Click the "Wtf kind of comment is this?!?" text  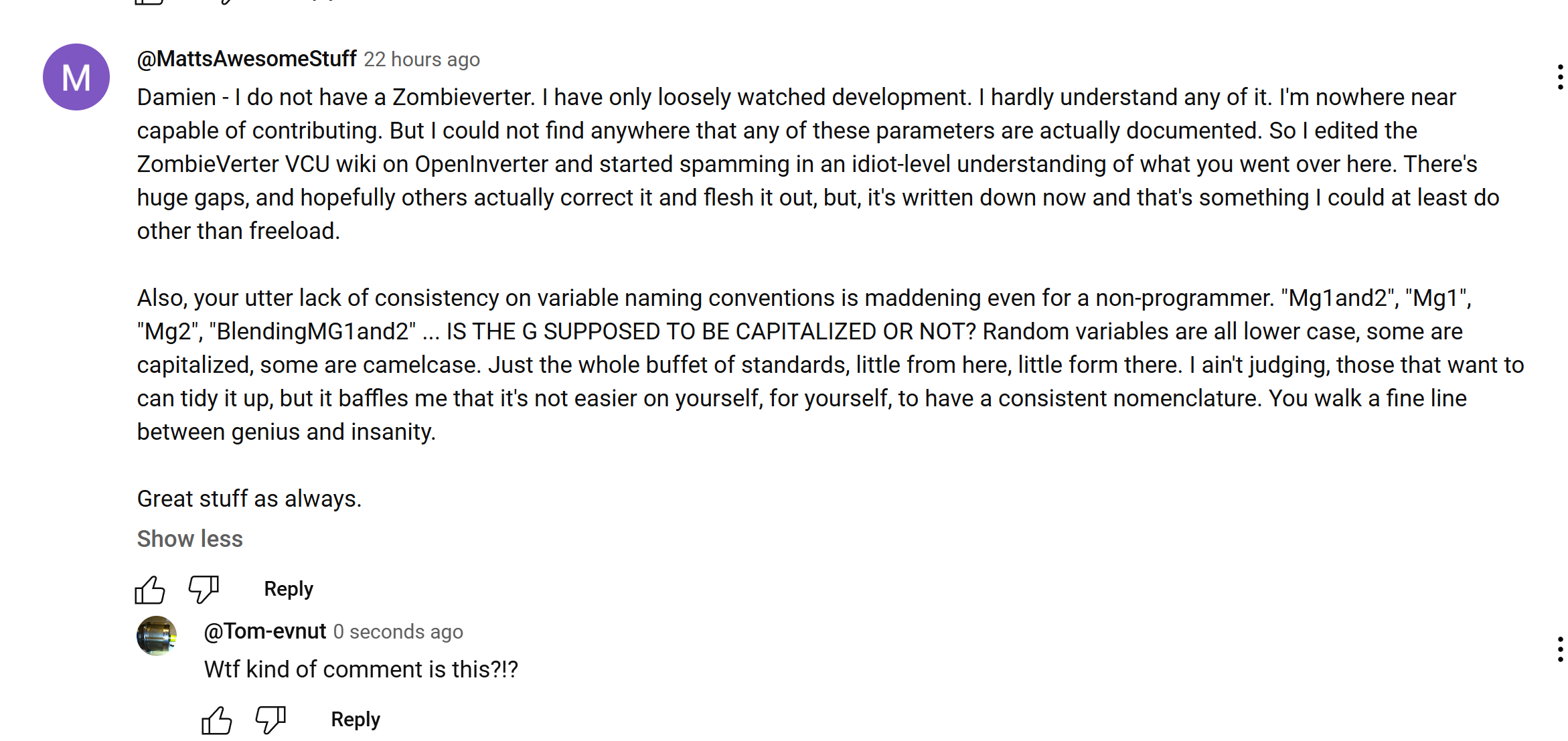(361, 669)
